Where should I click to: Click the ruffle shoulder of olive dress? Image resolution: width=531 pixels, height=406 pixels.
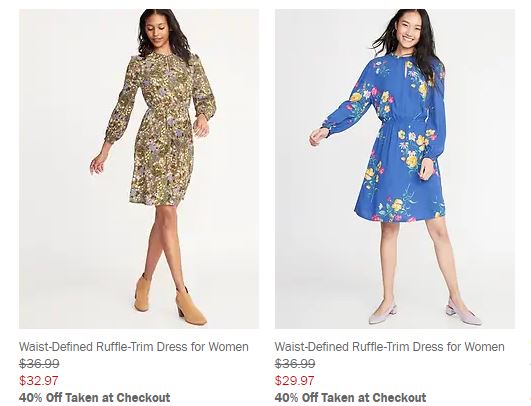point(136,60)
